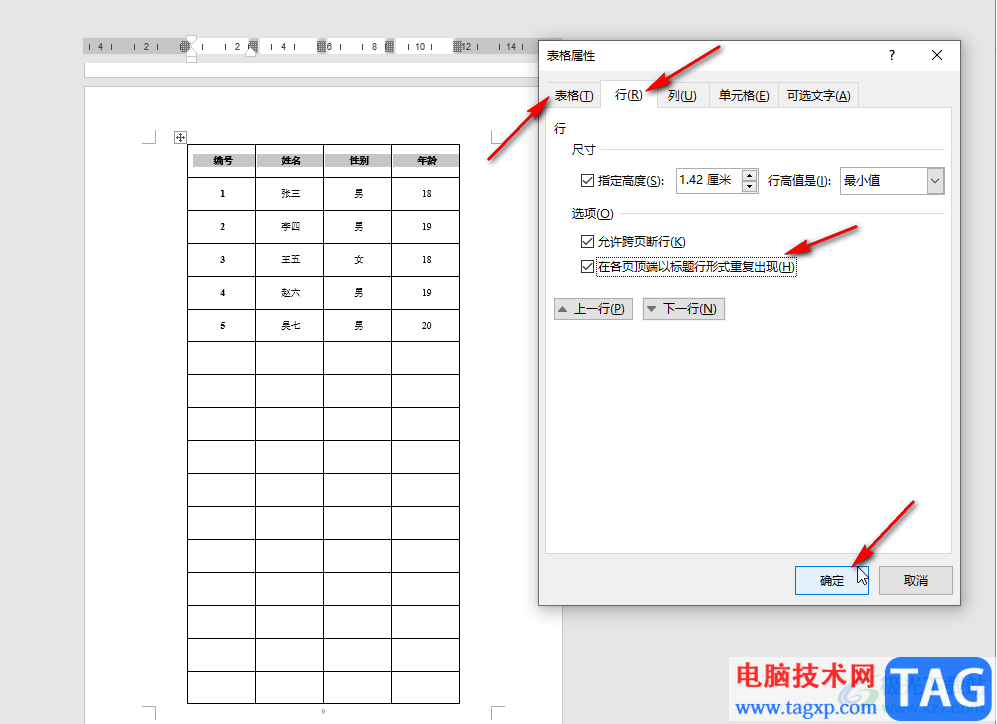Screen dimensions: 997x724
Task: Cancel with the 取消 button
Action: (916, 580)
